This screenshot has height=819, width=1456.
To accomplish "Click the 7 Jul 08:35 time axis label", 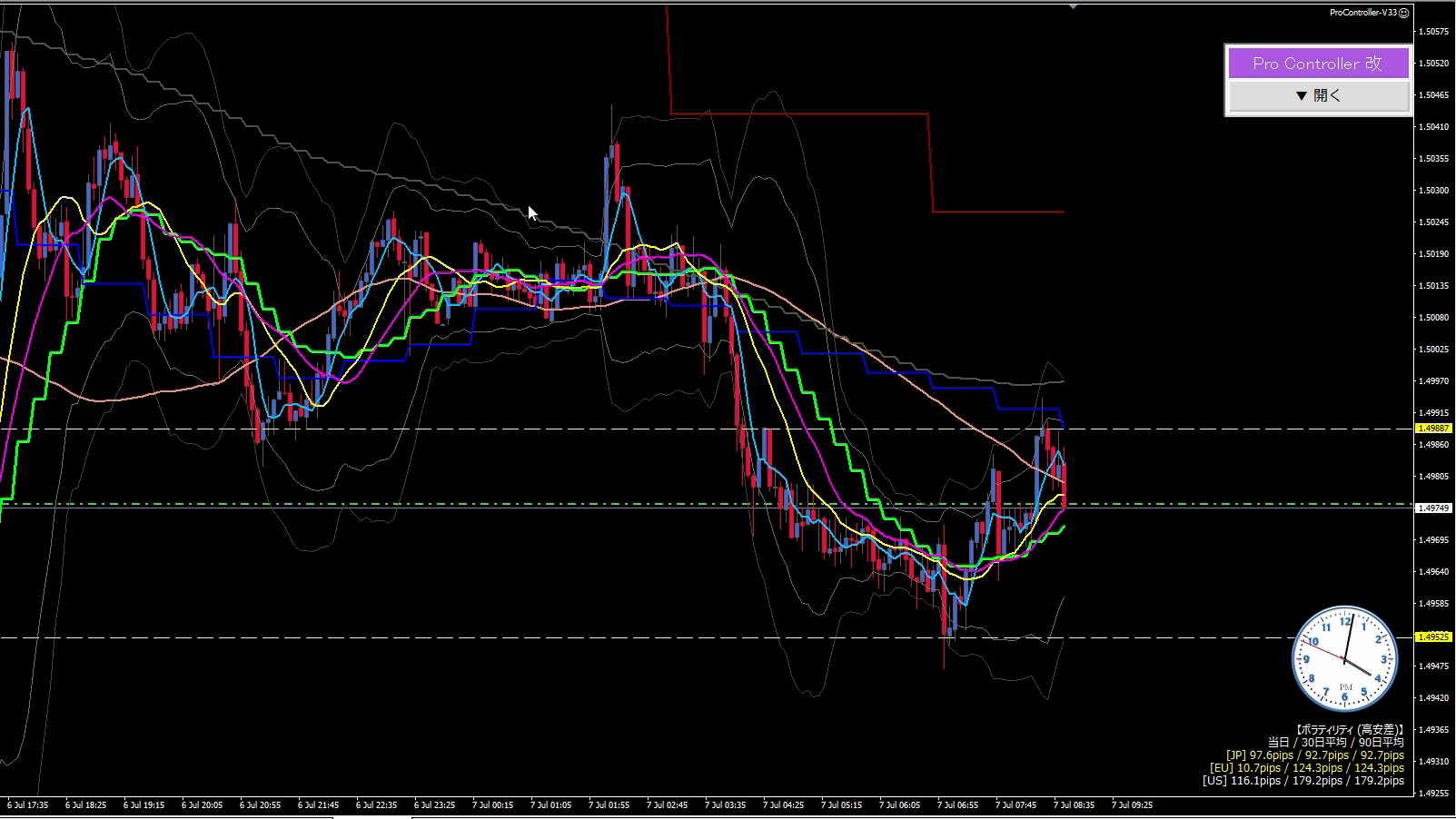I will coord(1074,804).
